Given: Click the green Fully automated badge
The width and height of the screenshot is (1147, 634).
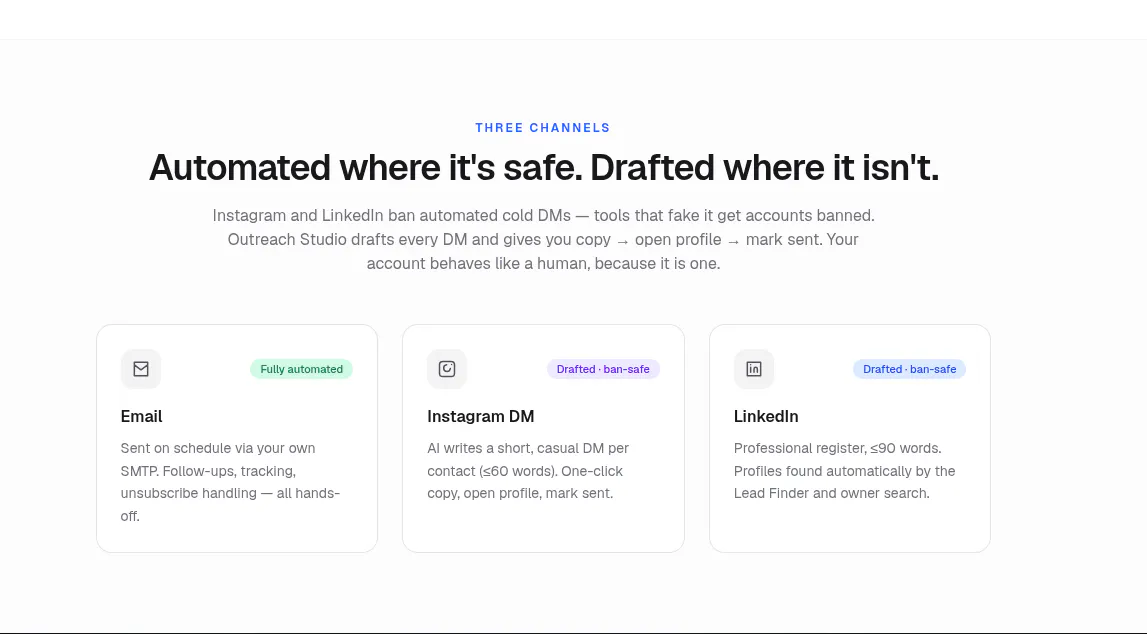Looking at the screenshot, I should [x=301, y=369].
